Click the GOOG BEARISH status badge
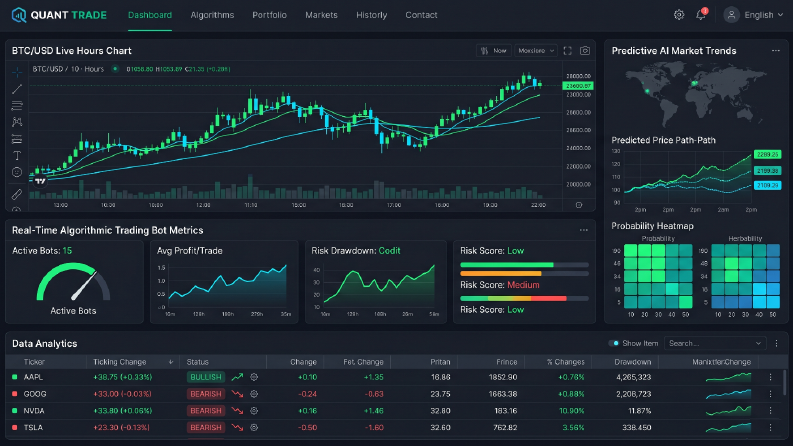 206,393
